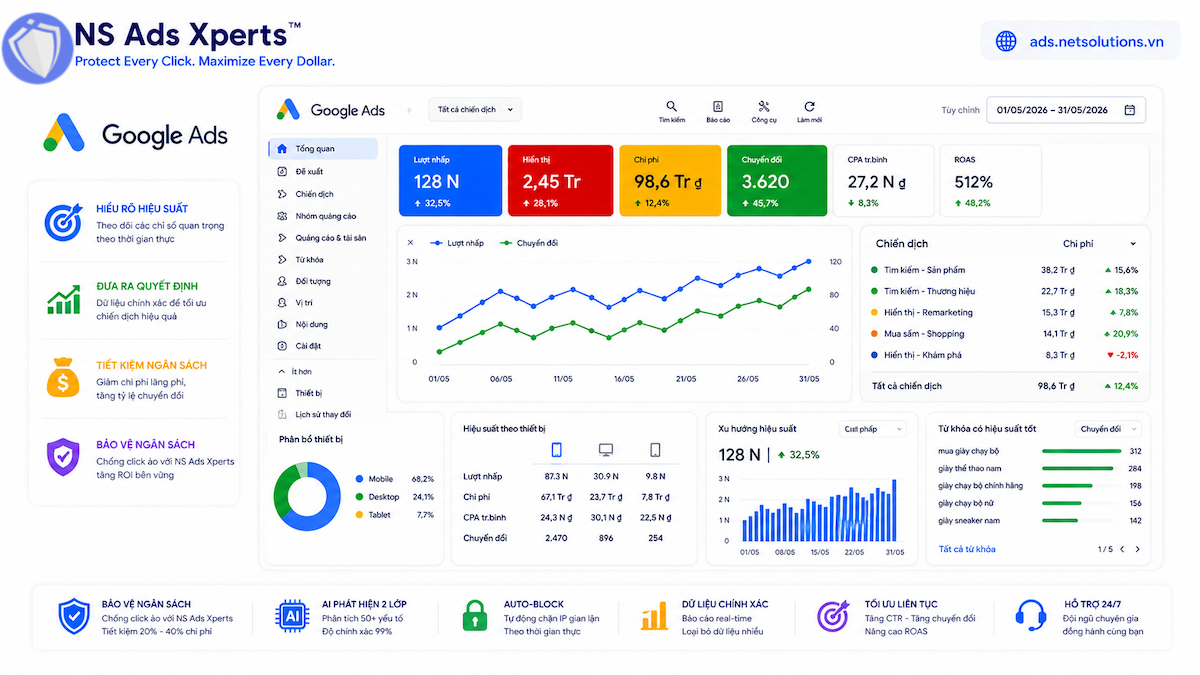Click the purple target Tối ưu liên tục icon
Screen dimensions: 1200x675
tap(833, 616)
